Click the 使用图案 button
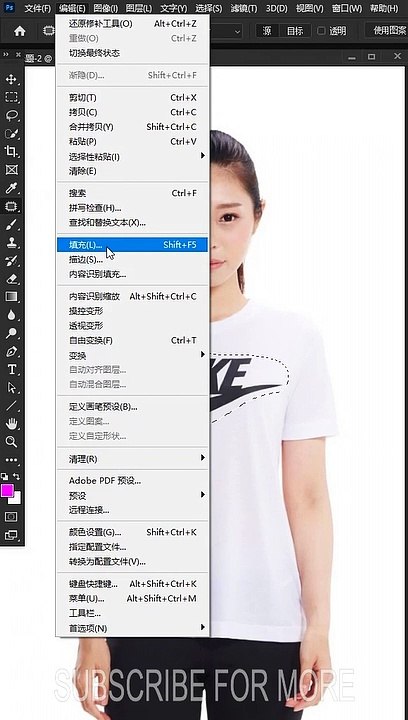408x720 pixels. point(387,31)
